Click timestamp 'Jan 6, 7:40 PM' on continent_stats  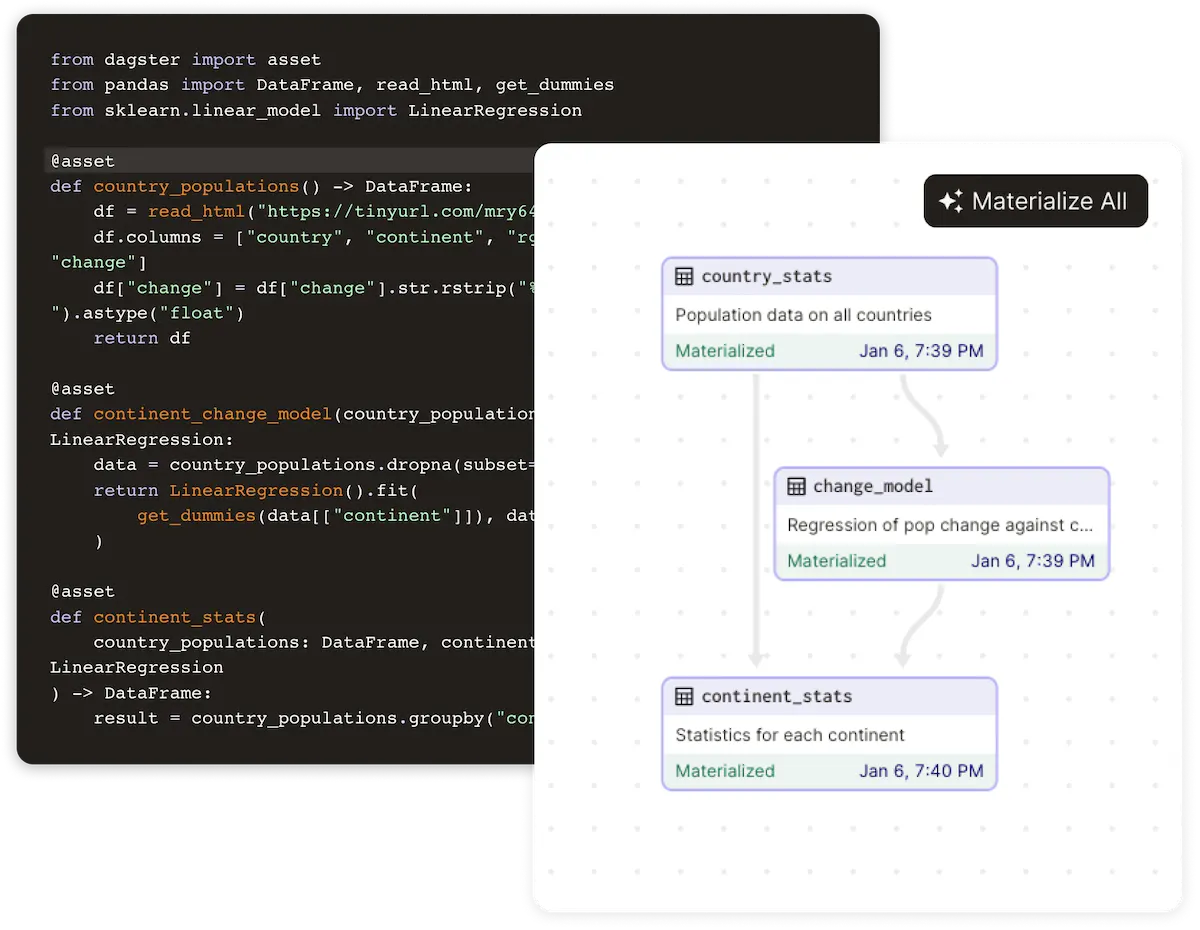pos(921,771)
